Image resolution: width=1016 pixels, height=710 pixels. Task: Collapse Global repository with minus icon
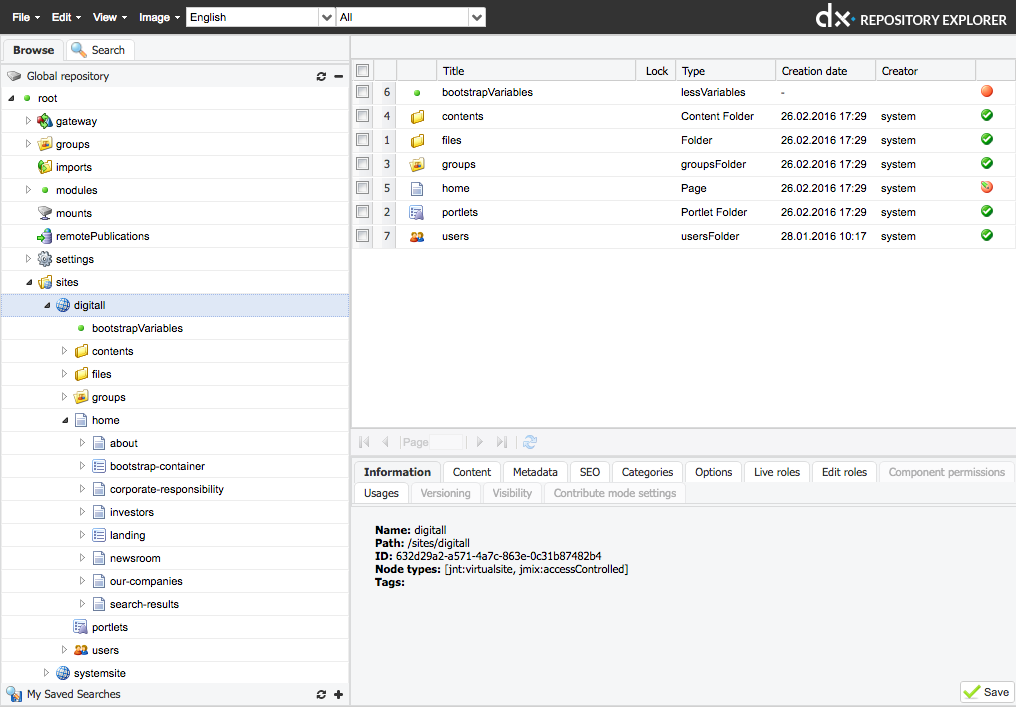338,76
